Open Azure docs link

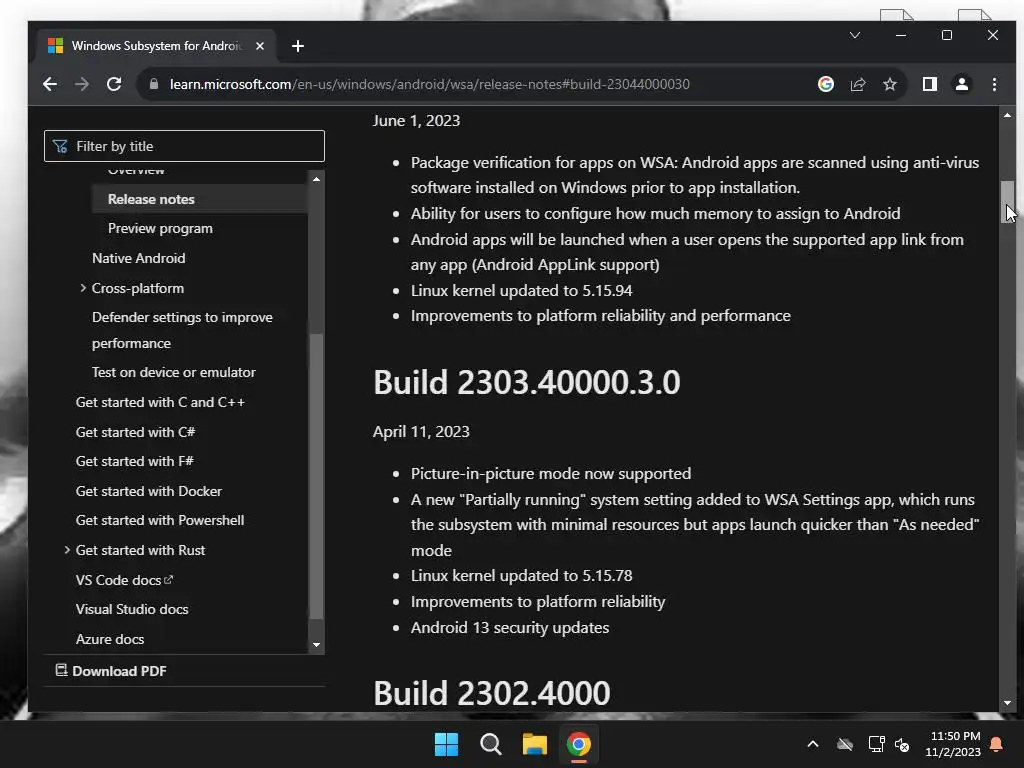[110, 639]
